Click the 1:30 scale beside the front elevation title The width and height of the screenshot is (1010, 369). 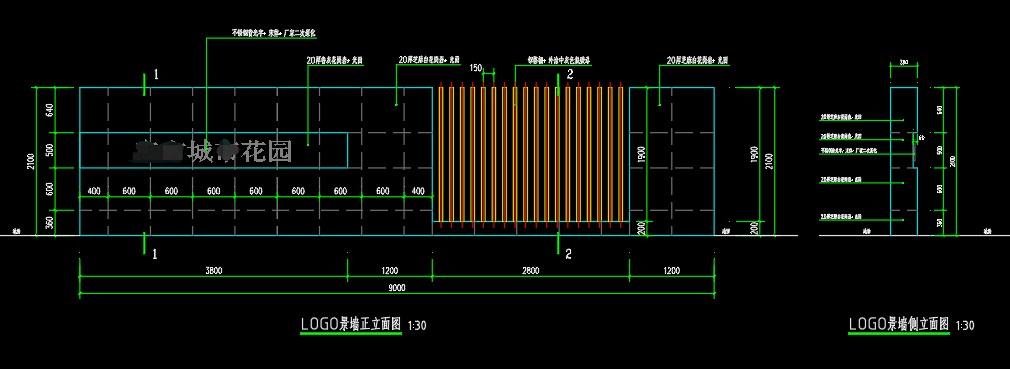(x=417, y=326)
